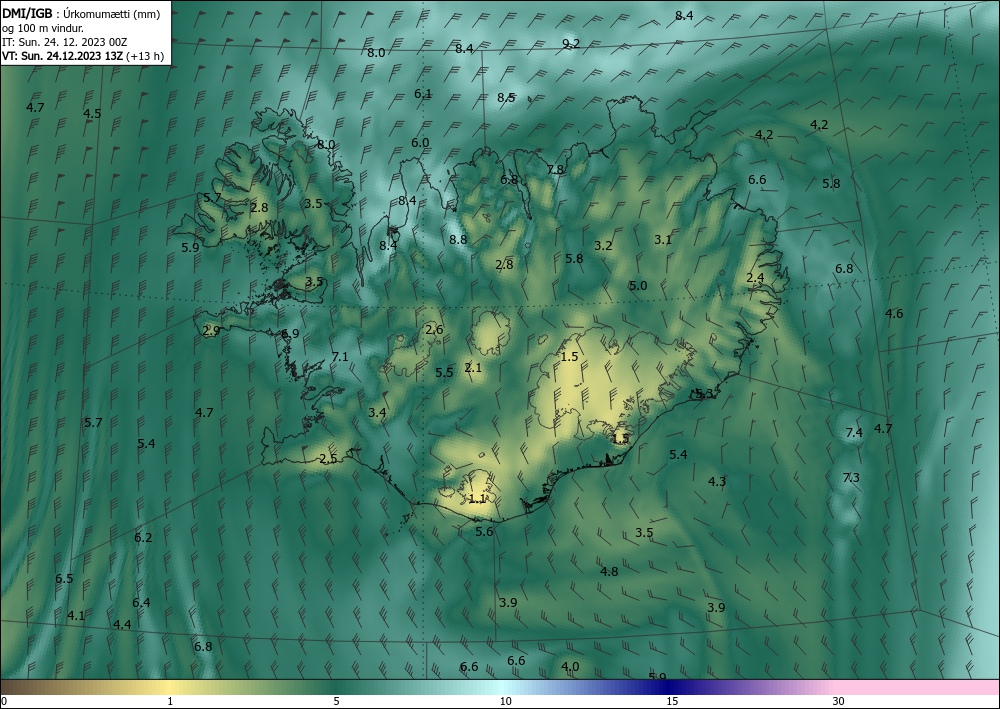Click the '5' tick label on color scale
Screen dimensions: 1000x709
(x=336, y=701)
